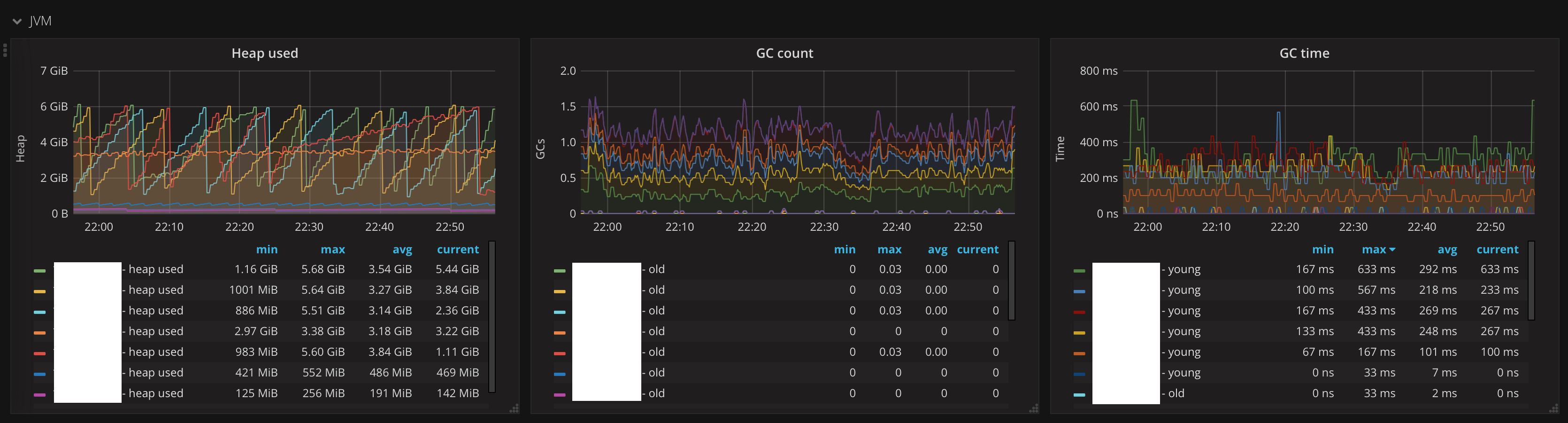Open the GC count panel title menu

tap(784, 53)
